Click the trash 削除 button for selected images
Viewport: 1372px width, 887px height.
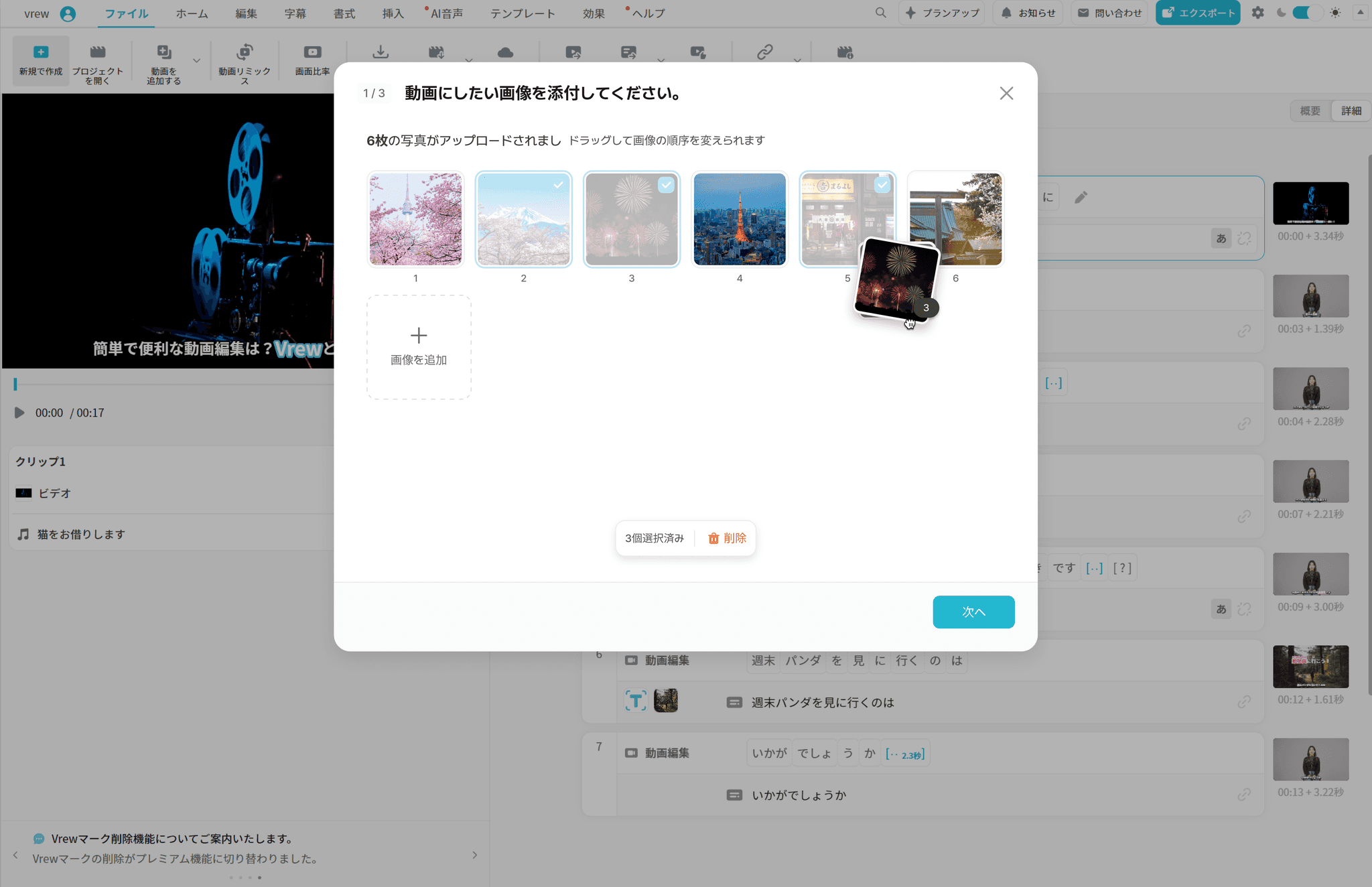pos(727,538)
